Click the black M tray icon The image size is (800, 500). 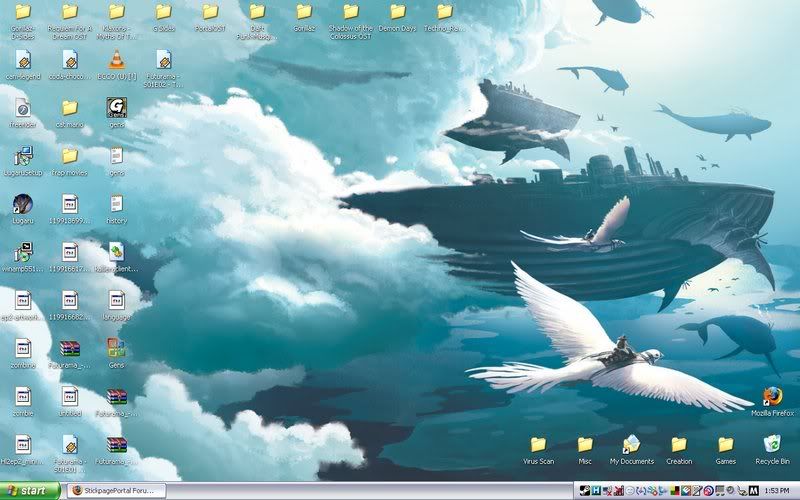[753, 491]
